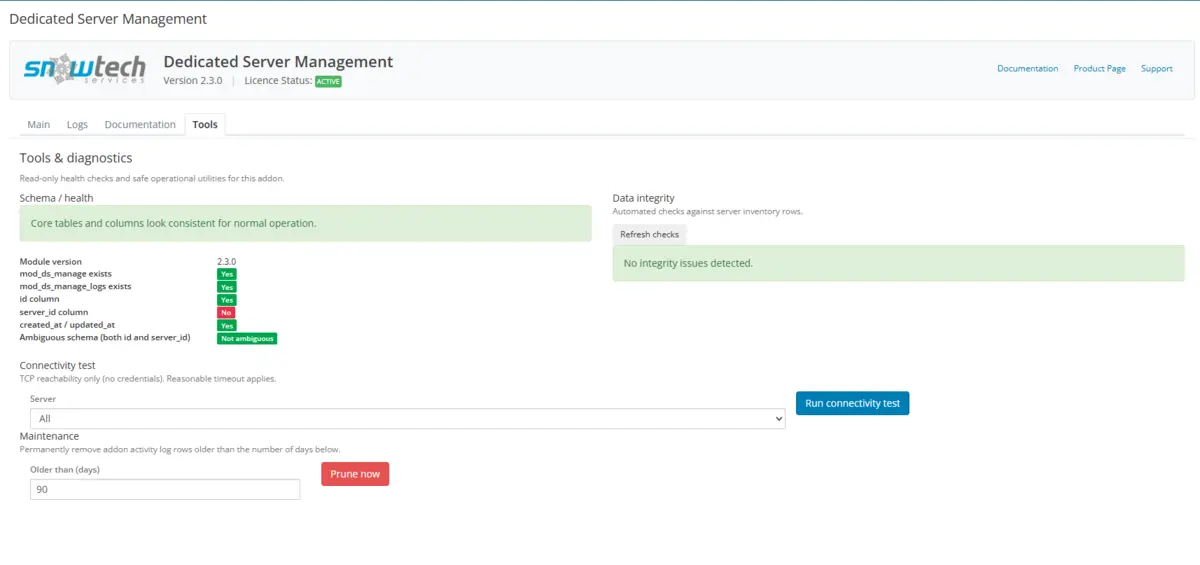This screenshot has height=565, width=1200.
Task: Click the No integrity issues detected message
Action: click(x=898, y=263)
